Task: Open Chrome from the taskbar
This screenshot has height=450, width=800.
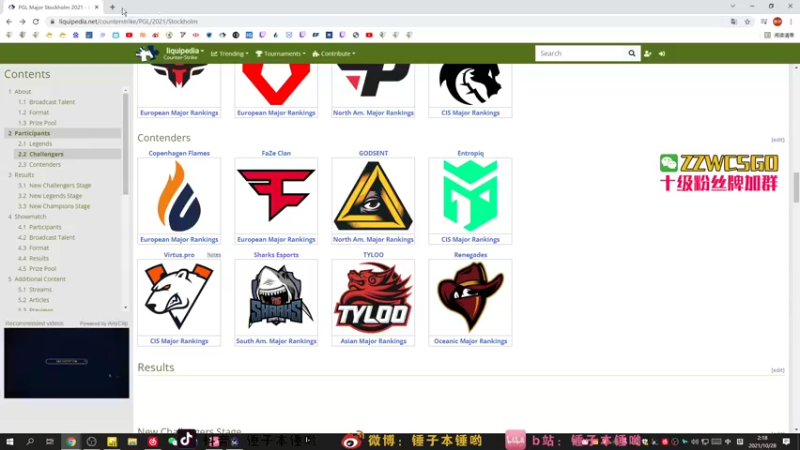Action: tap(71, 442)
